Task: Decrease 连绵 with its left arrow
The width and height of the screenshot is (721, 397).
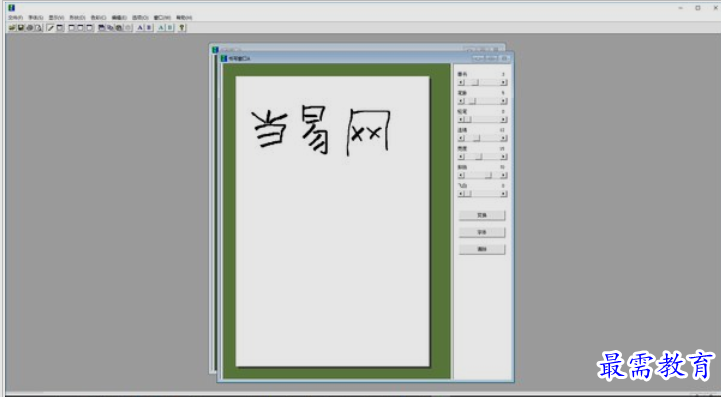Action: point(461,138)
